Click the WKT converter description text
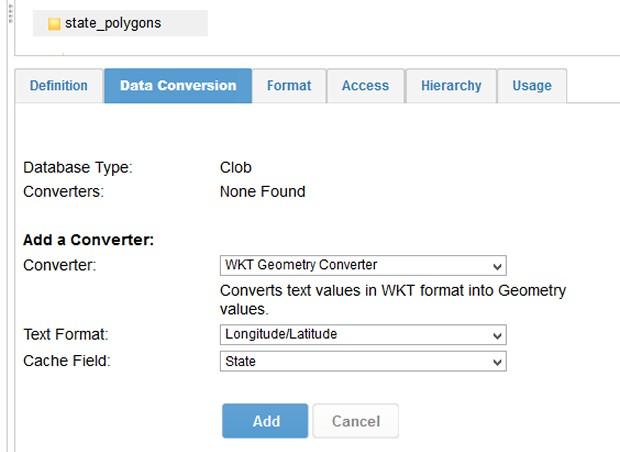This screenshot has width=620, height=452. click(x=392, y=300)
